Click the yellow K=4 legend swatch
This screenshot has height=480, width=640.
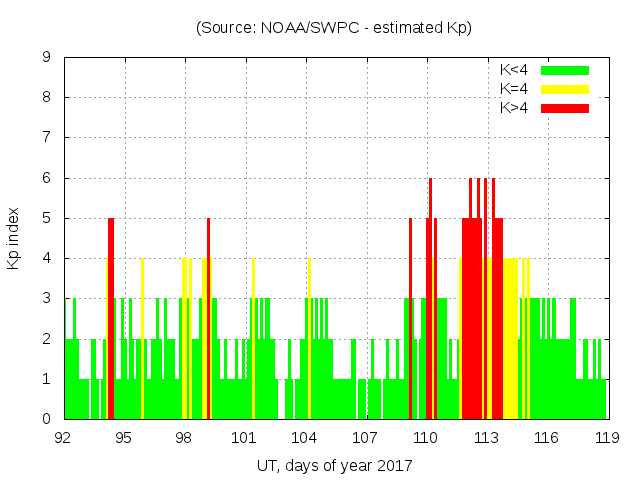point(565,89)
